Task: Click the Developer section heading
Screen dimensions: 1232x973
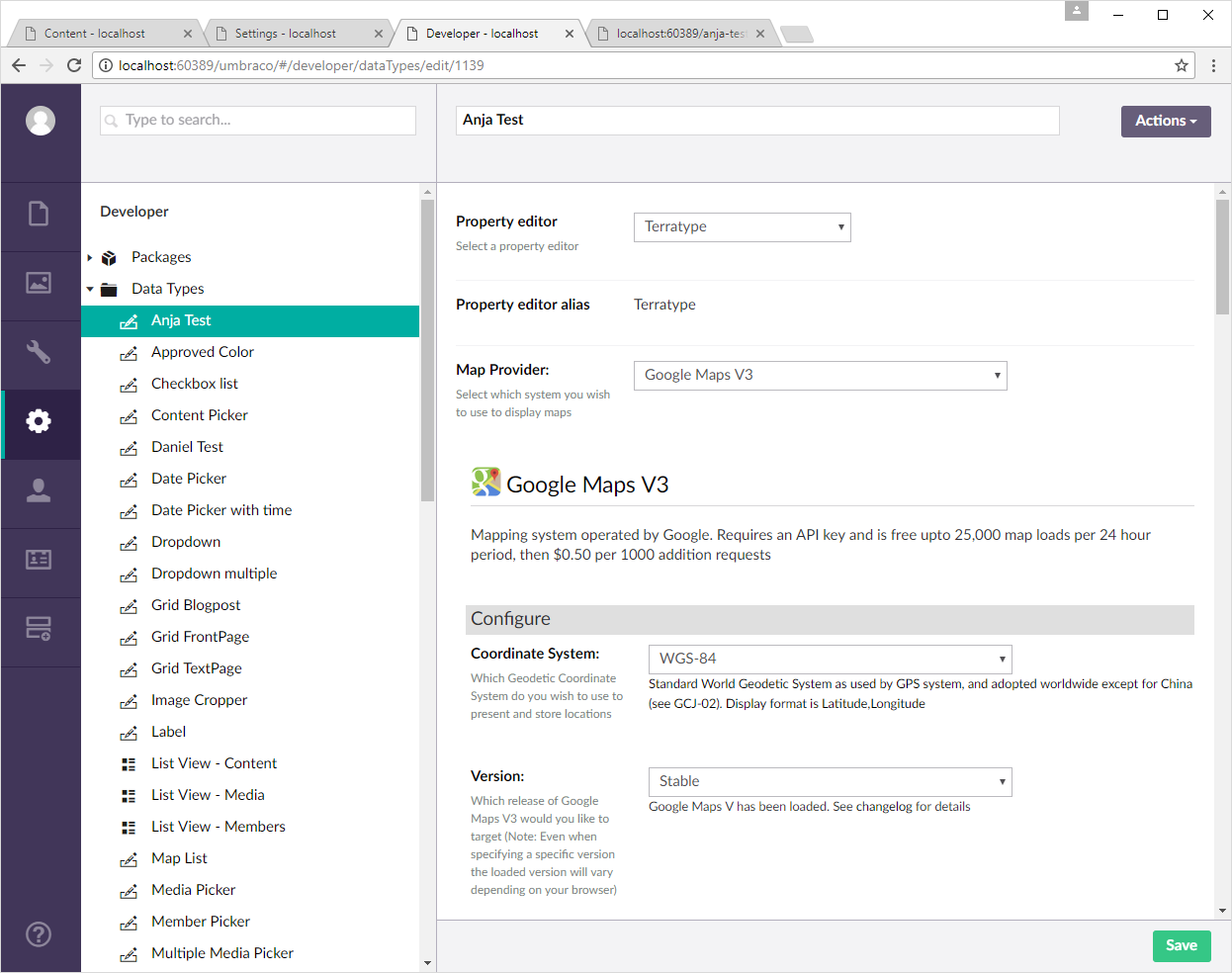Action: (134, 213)
